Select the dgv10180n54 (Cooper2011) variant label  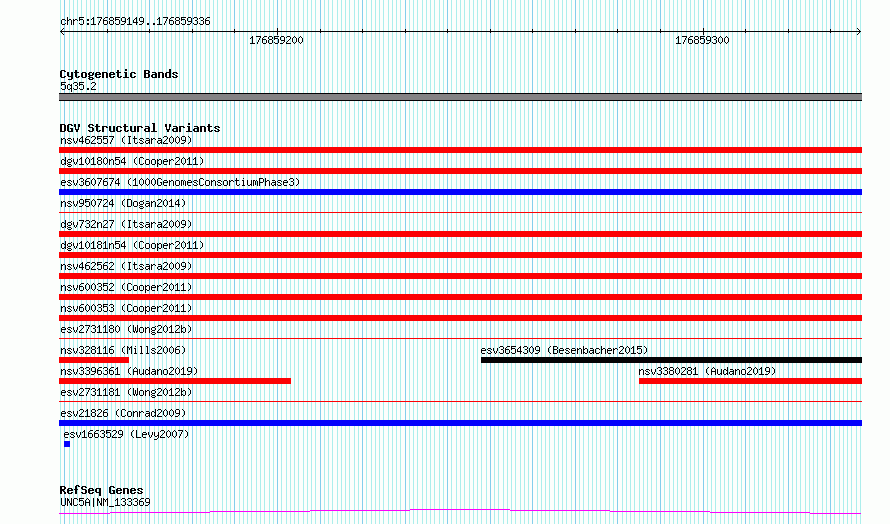132,161
